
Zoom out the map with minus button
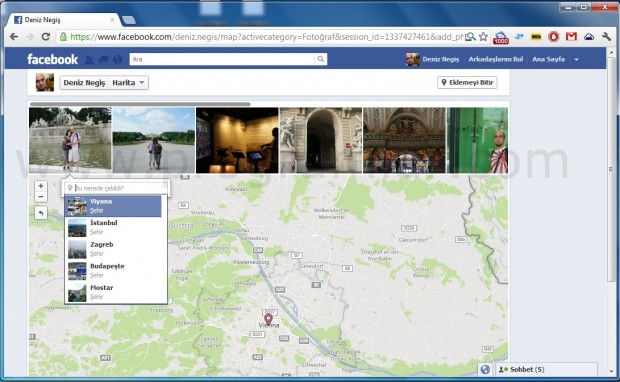point(41,197)
